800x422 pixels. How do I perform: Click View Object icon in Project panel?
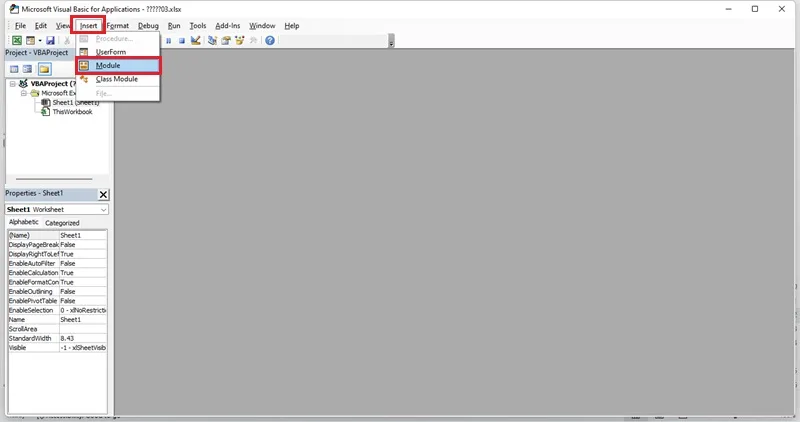click(28, 69)
